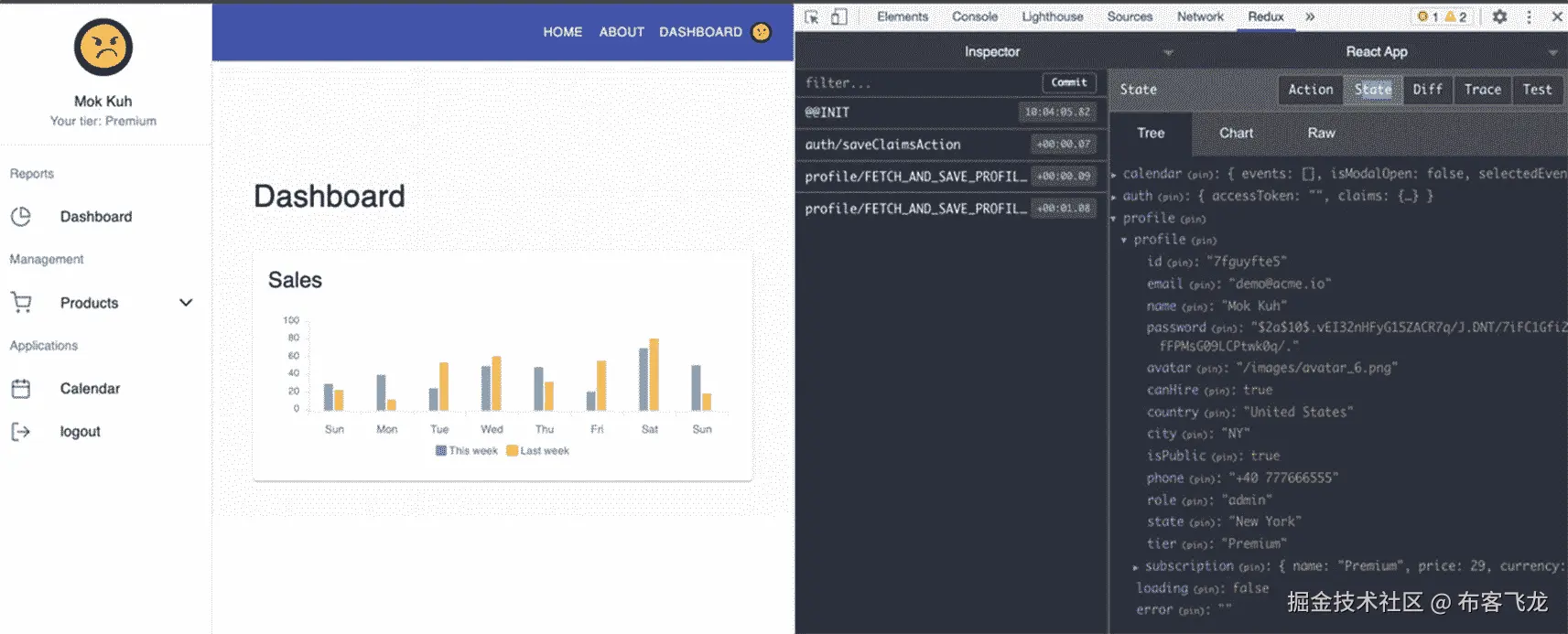Collapse the nested profile tree node
The width and height of the screenshot is (1568, 634).
[1125, 240]
